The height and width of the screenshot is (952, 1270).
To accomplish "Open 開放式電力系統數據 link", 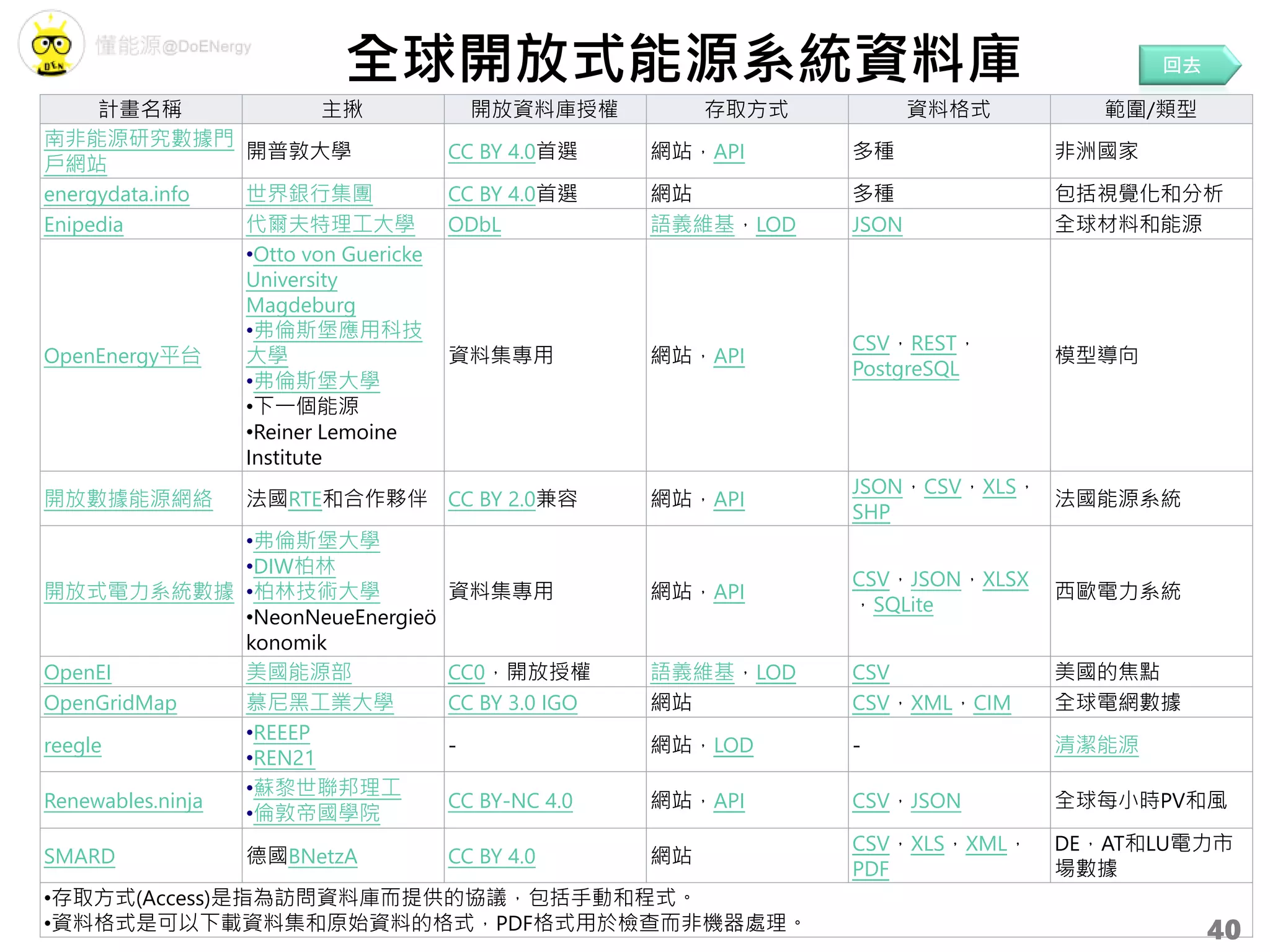I will [x=139, y=591].
